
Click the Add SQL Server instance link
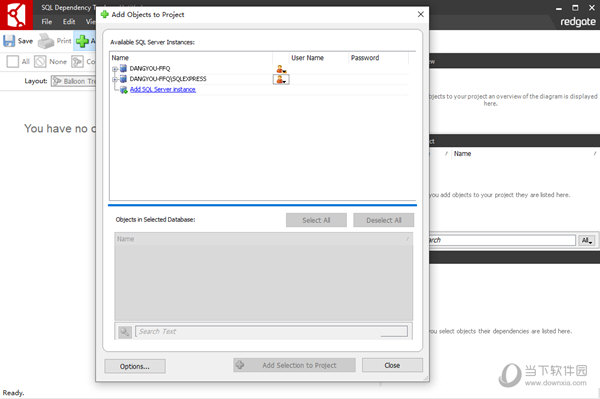(x=163, y=90)
